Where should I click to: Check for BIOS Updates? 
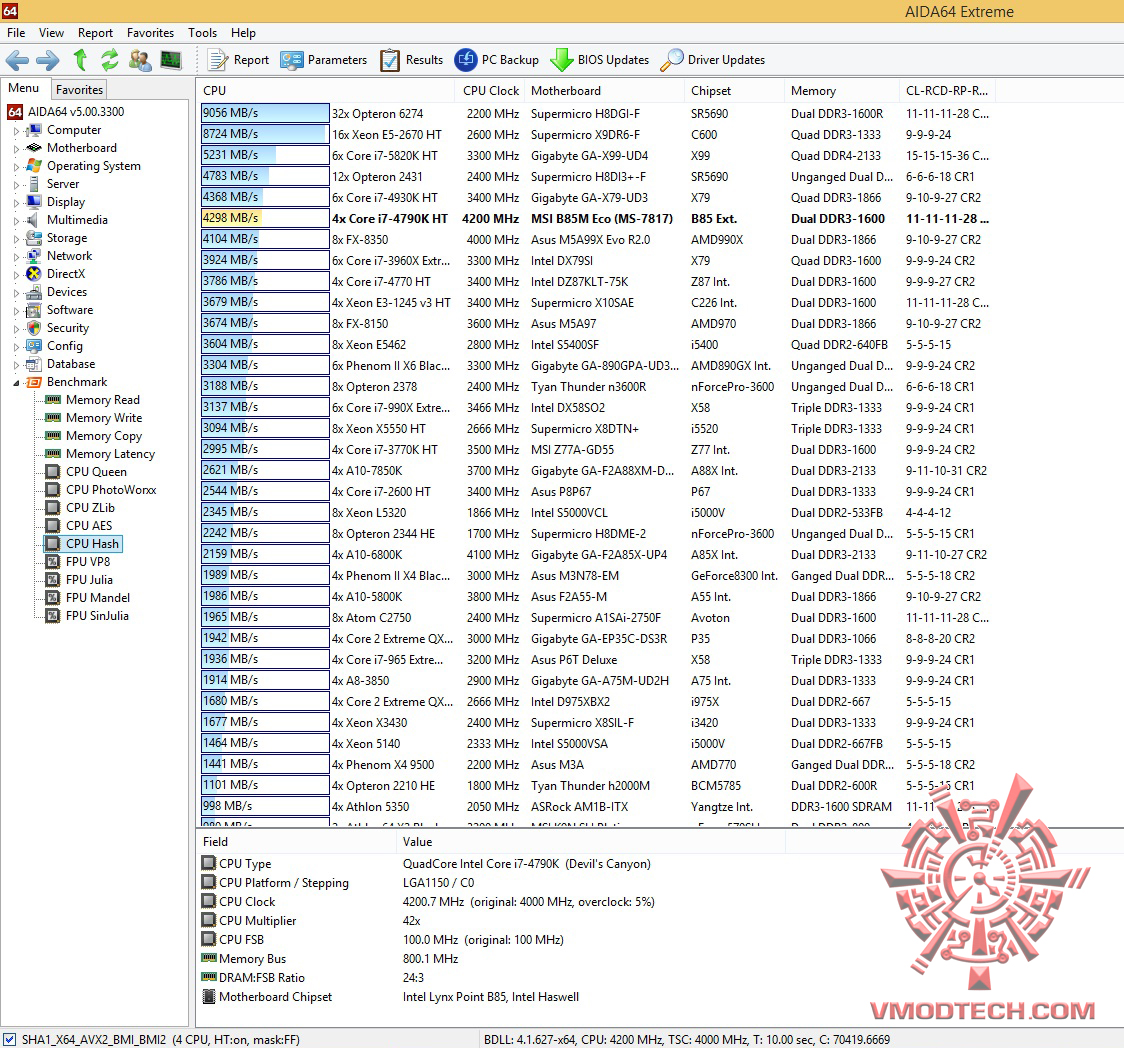tap(600, 60)
